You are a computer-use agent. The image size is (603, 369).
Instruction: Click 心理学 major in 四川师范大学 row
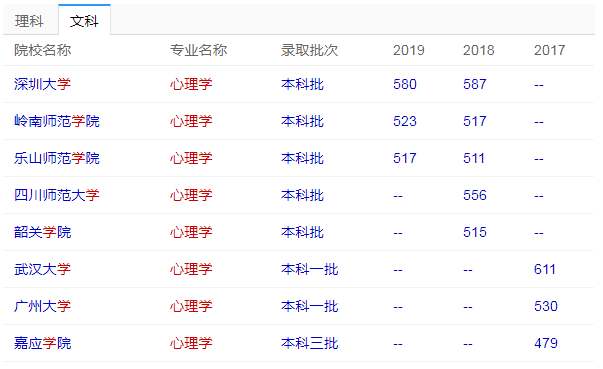pyautogui.click(x=191, y=195)
